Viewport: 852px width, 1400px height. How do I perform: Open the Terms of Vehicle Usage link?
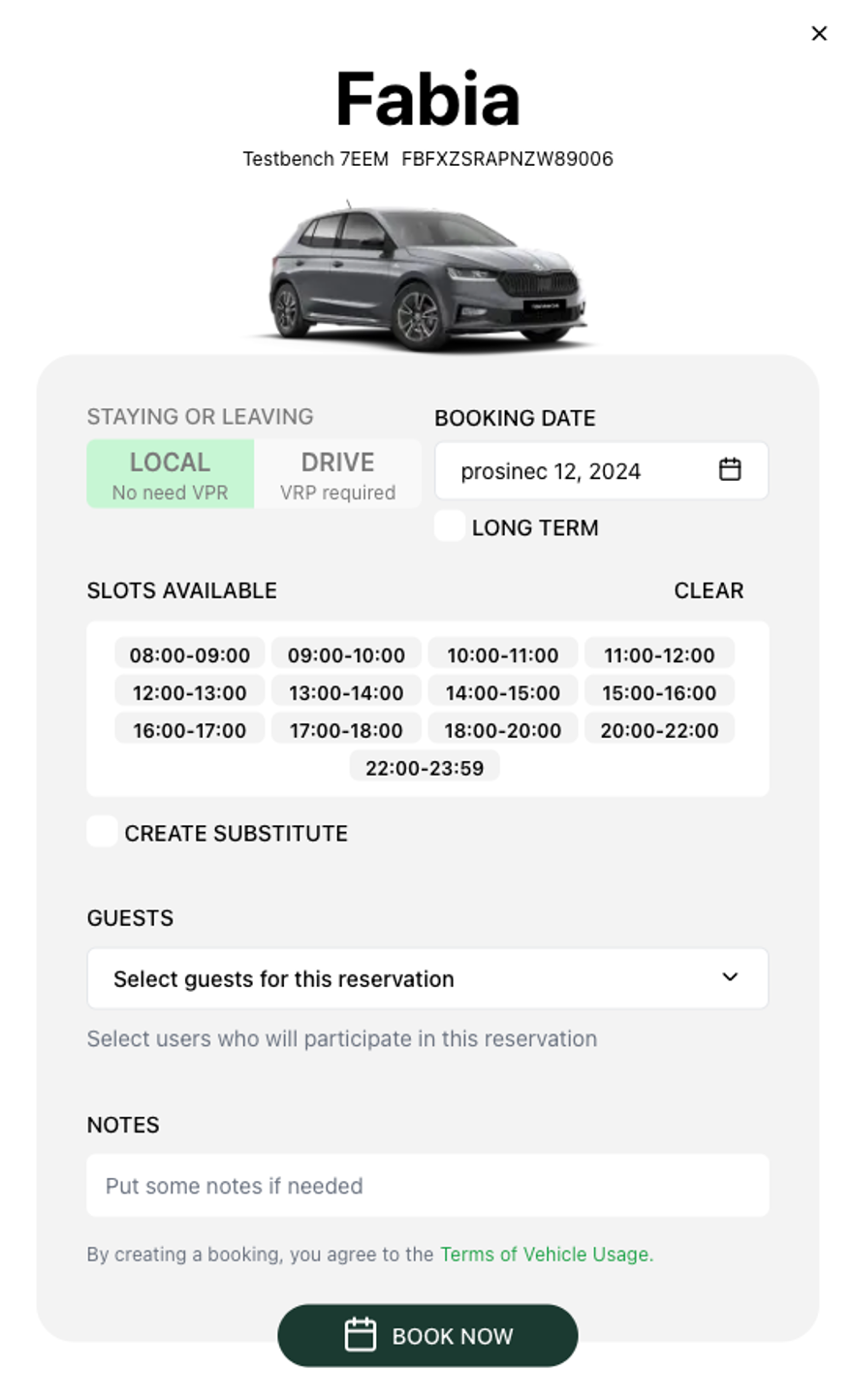click(x=547, y=1254)
